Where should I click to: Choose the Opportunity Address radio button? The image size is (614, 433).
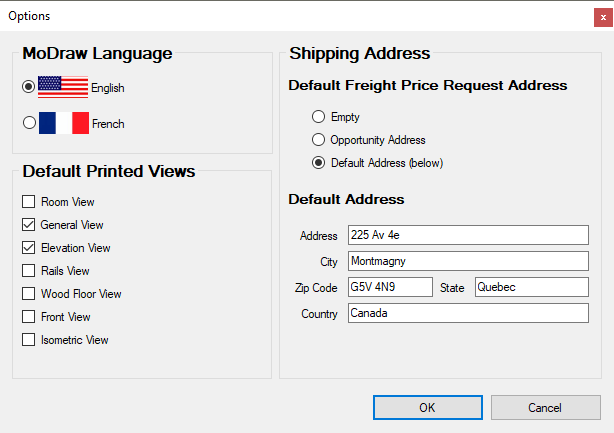[319, 140]
